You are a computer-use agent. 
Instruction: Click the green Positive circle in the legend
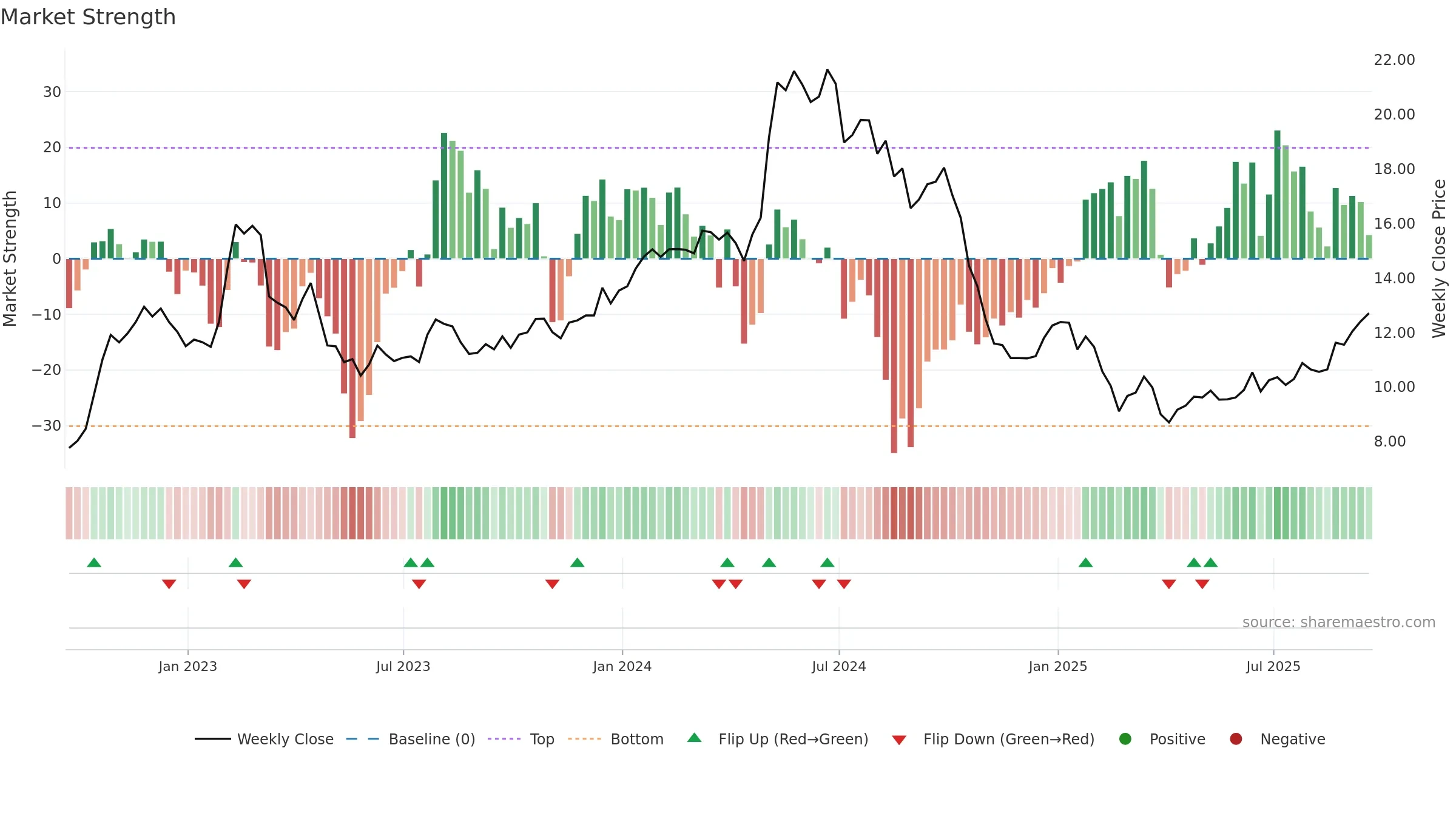click(1125, 739)
